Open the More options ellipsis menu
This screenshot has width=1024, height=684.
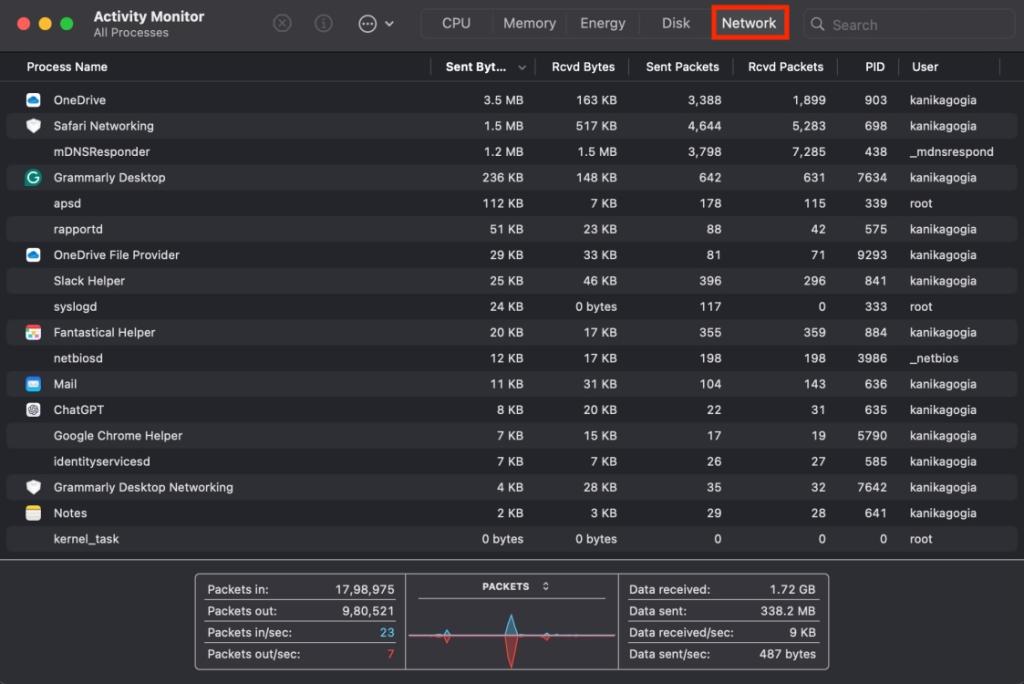coord(368,23)
